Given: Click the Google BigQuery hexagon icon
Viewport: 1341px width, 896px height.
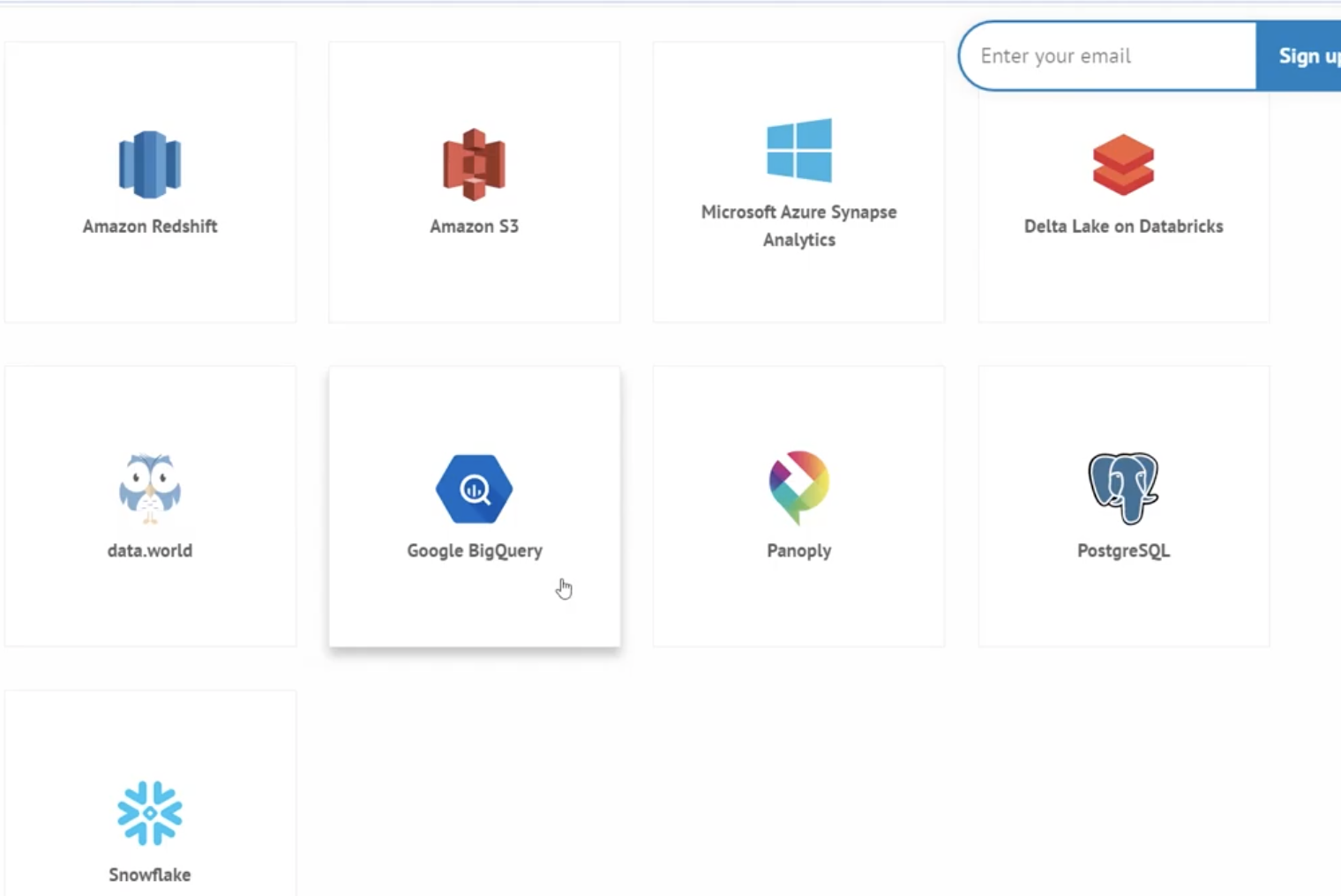Looking at the screenshot, I should 475,489.
